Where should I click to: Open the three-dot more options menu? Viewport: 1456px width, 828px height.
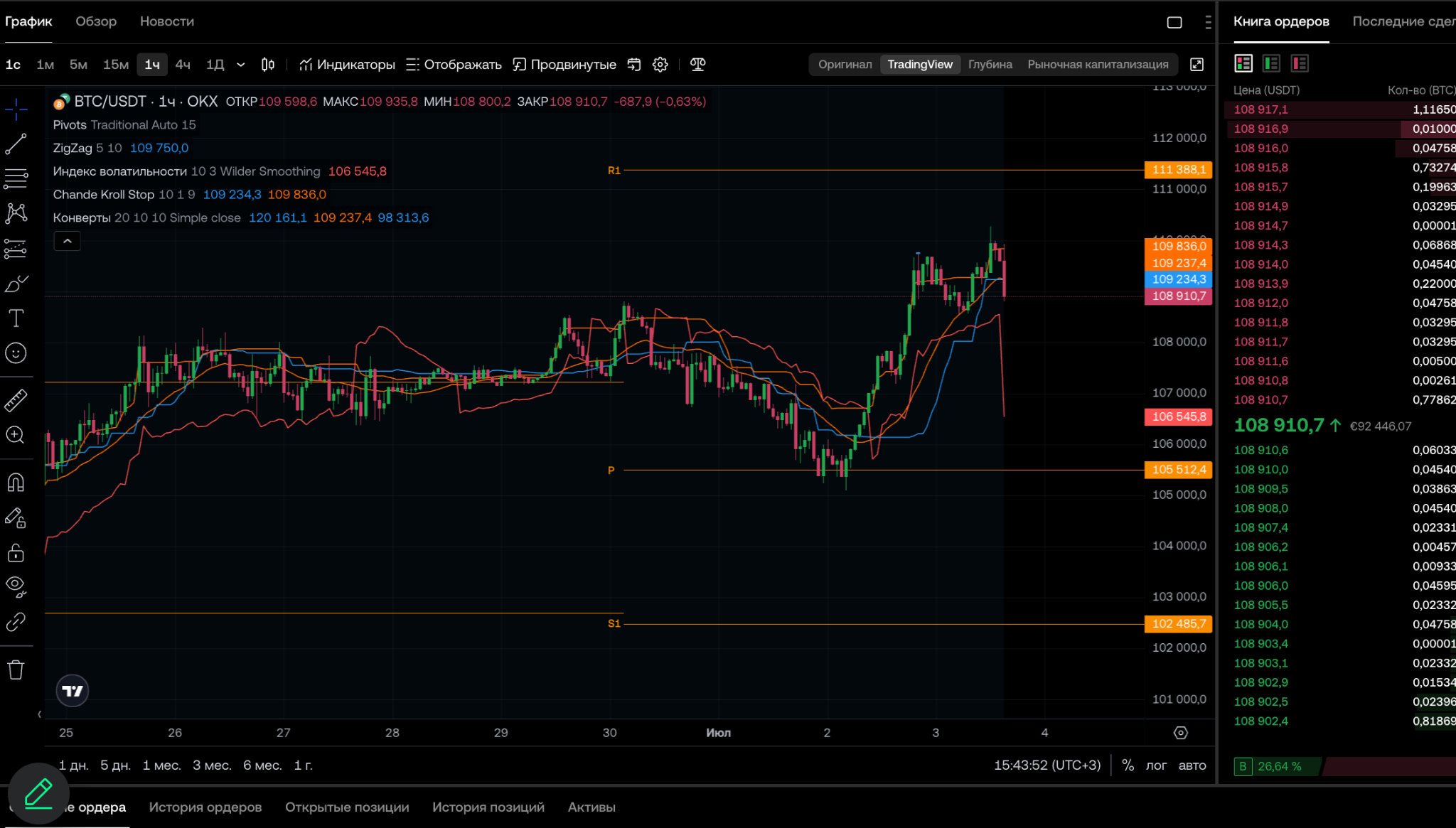1208,22
